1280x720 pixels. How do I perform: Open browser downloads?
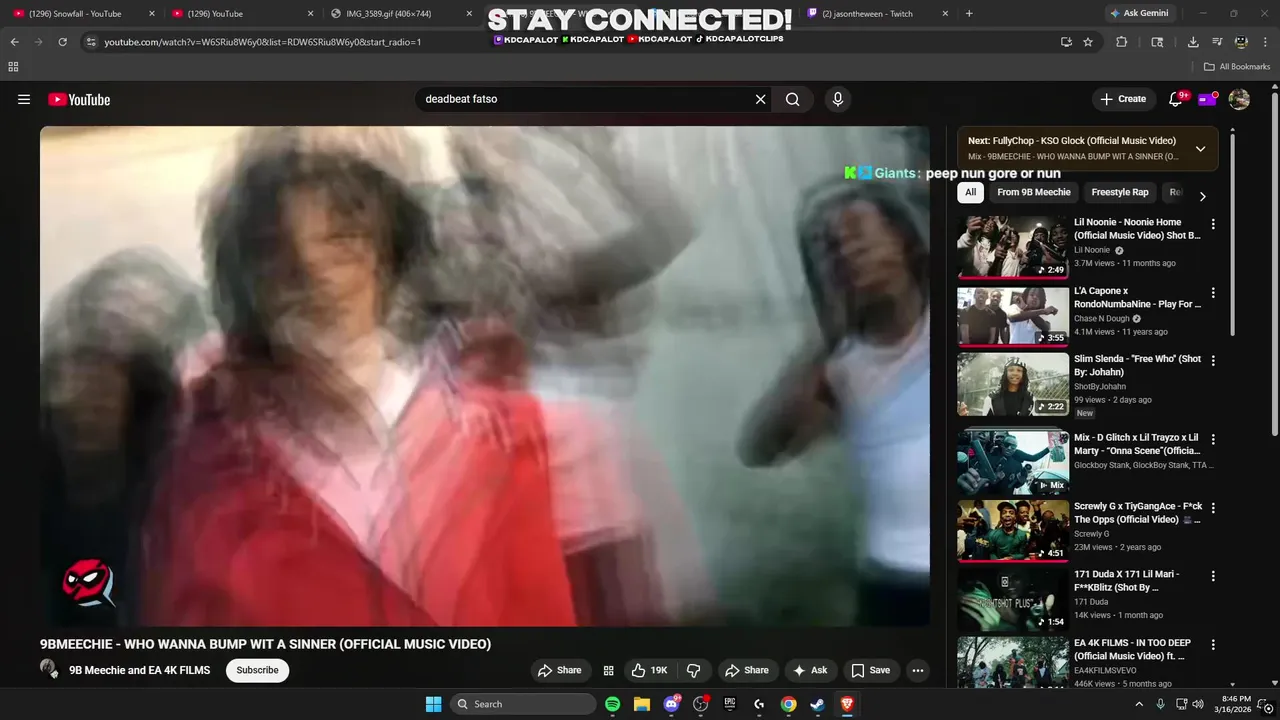click(1193, 42)
